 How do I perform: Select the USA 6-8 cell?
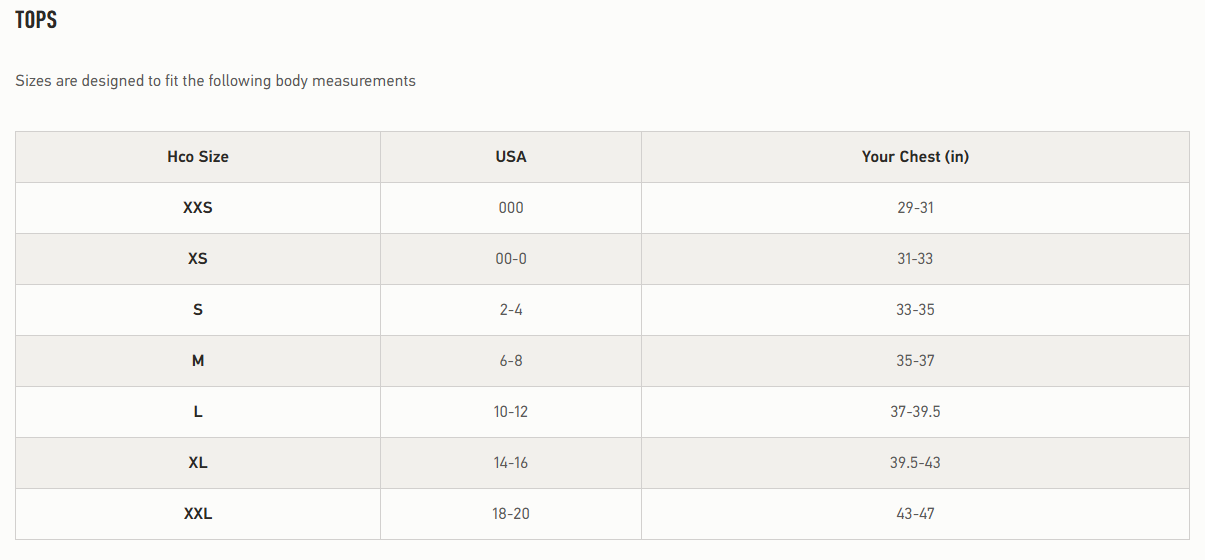point(511,361)
